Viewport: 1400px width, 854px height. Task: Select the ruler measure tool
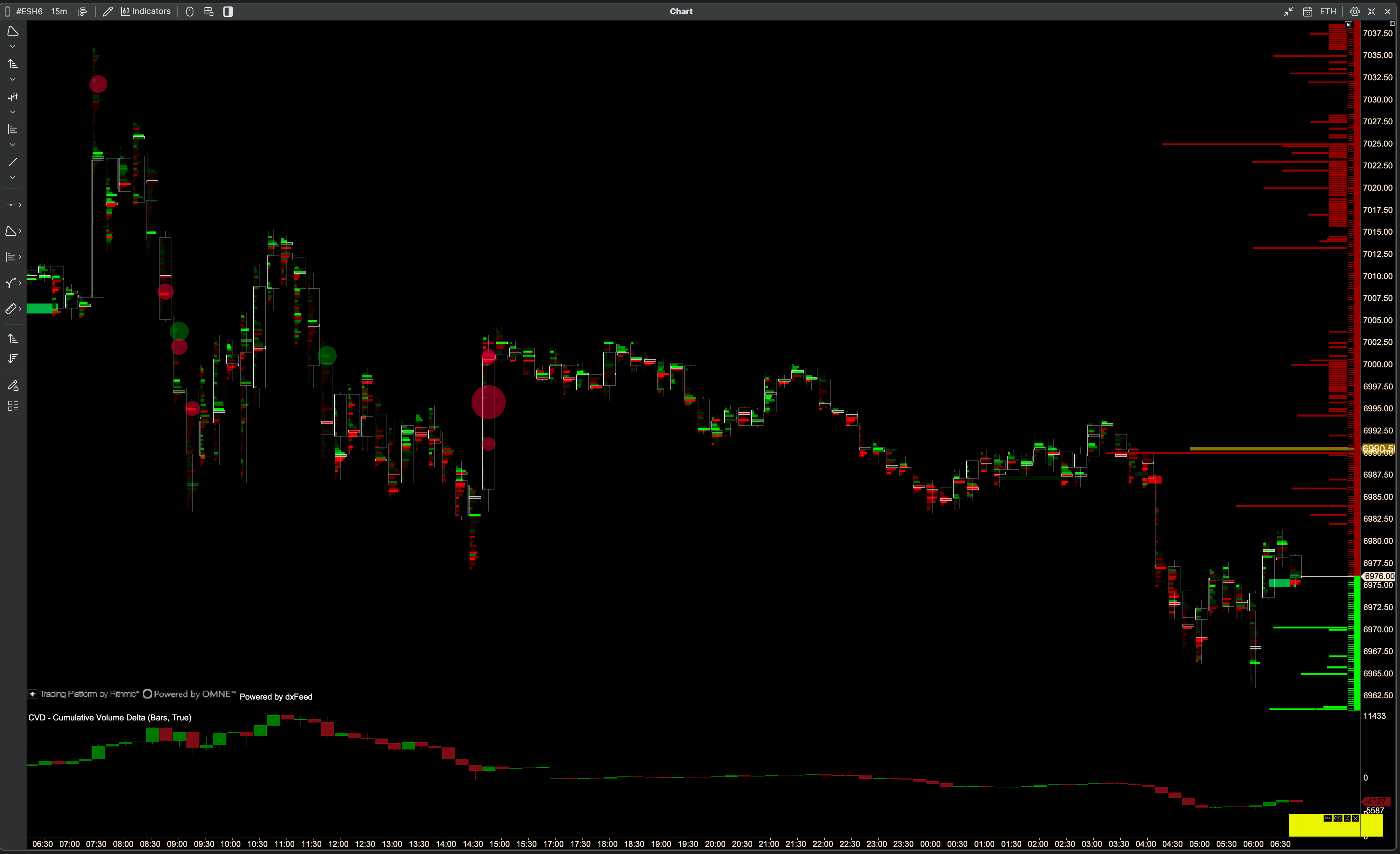tap(11, 309)
